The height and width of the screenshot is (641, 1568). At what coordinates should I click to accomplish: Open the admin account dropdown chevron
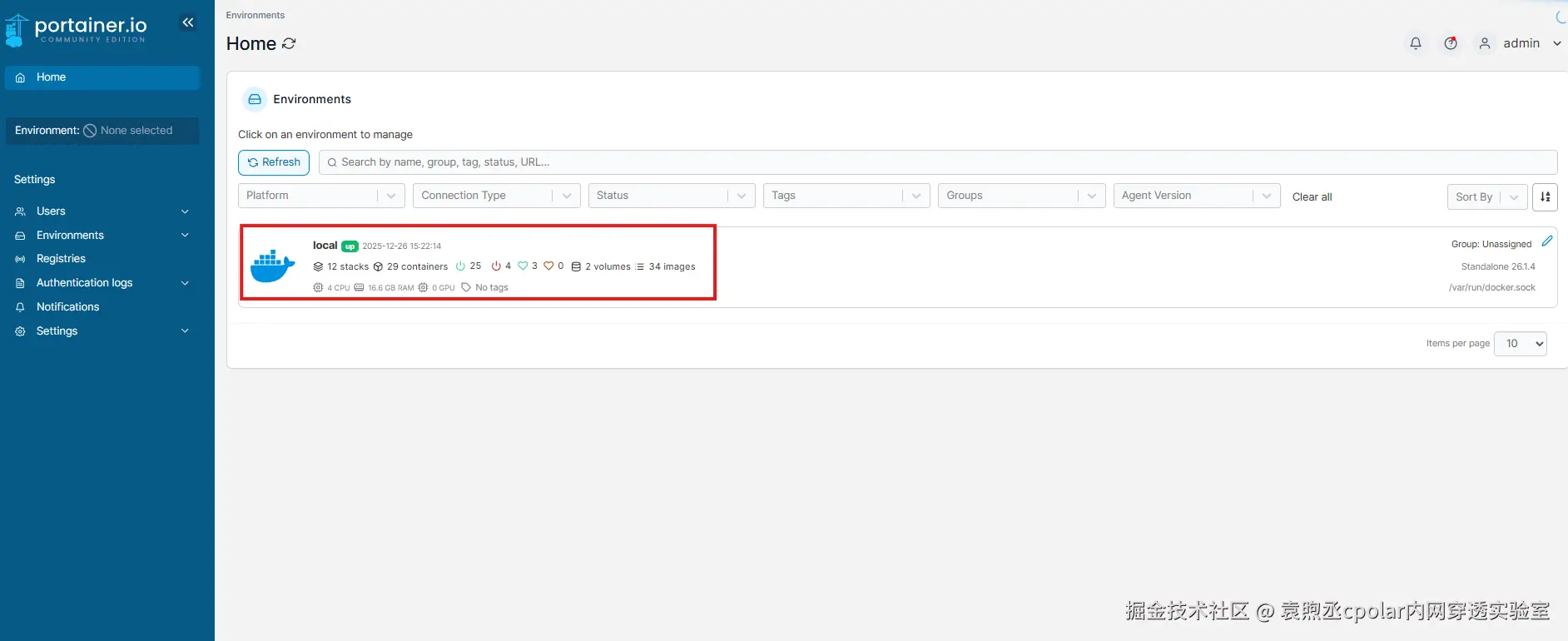click(1556, 43)
